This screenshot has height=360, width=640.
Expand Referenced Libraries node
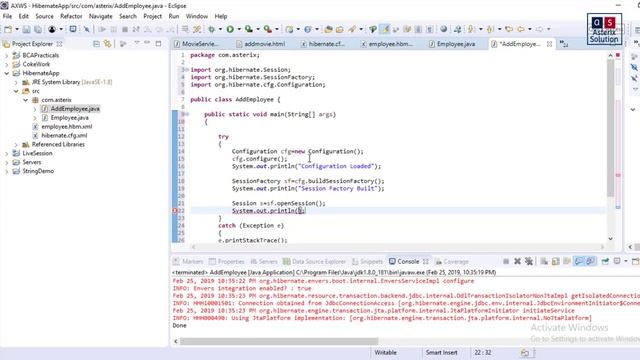[16, 145]
